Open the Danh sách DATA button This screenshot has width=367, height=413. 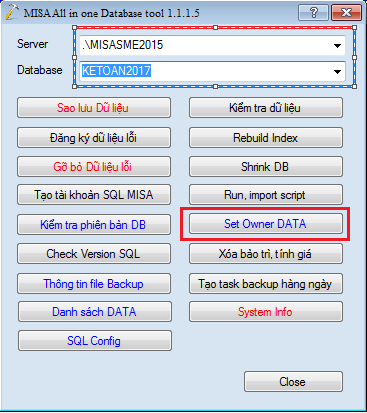(95, 312)
